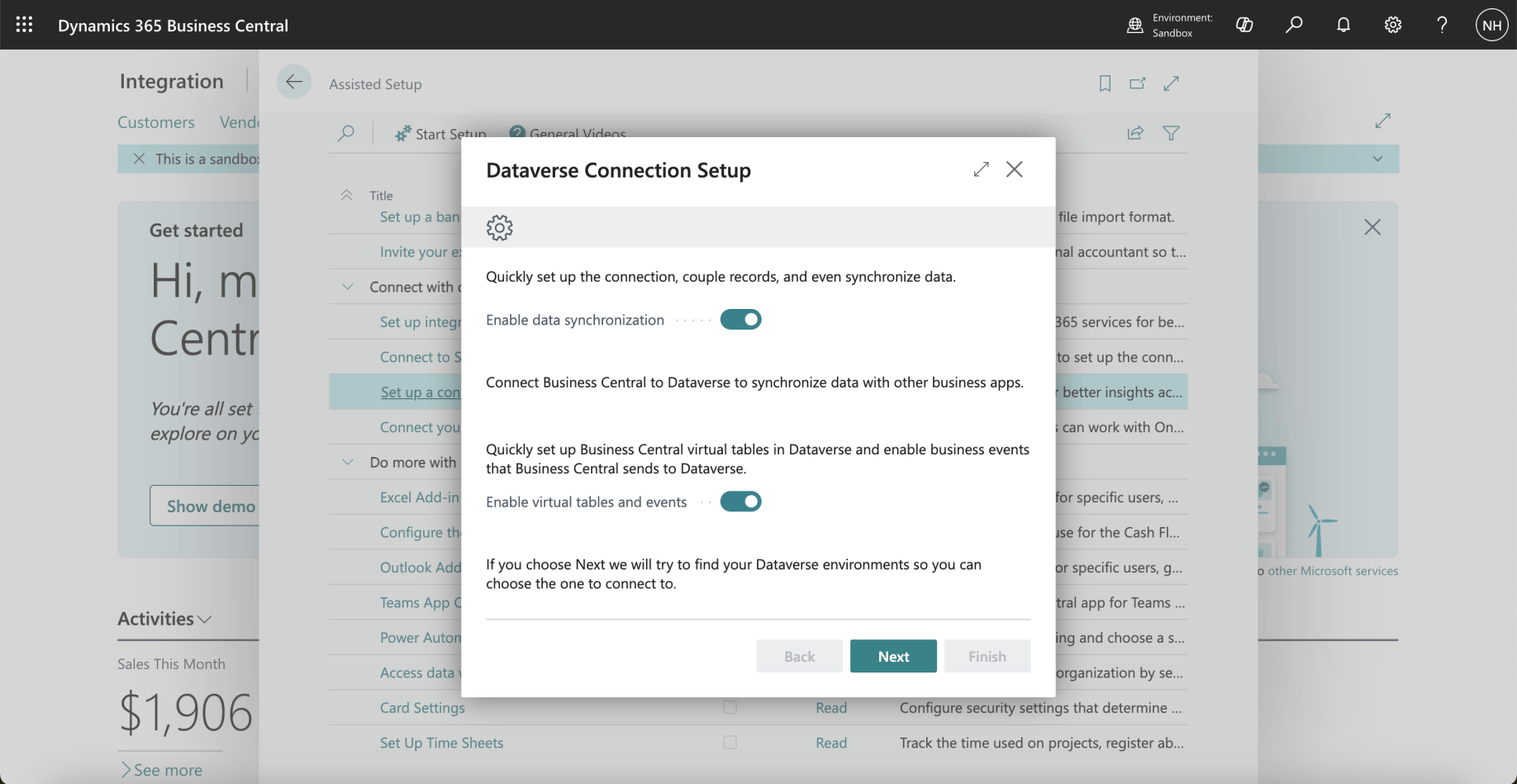Collapse the top group above Title
Screen dimensions: 1517x784
point(347,195)
